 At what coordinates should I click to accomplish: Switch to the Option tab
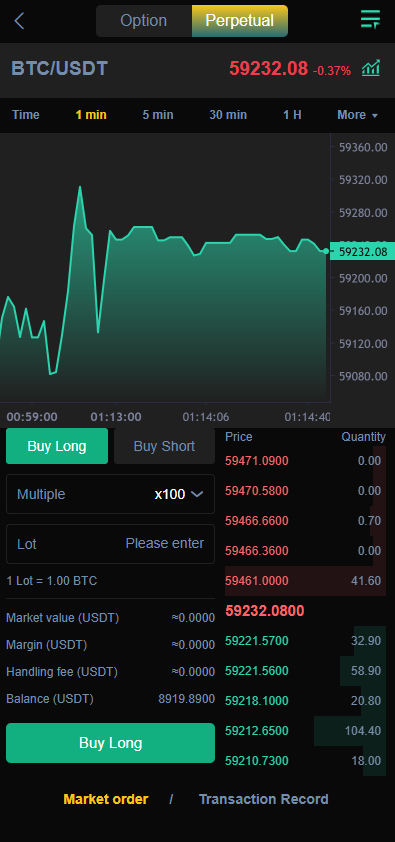click(144, 21)
